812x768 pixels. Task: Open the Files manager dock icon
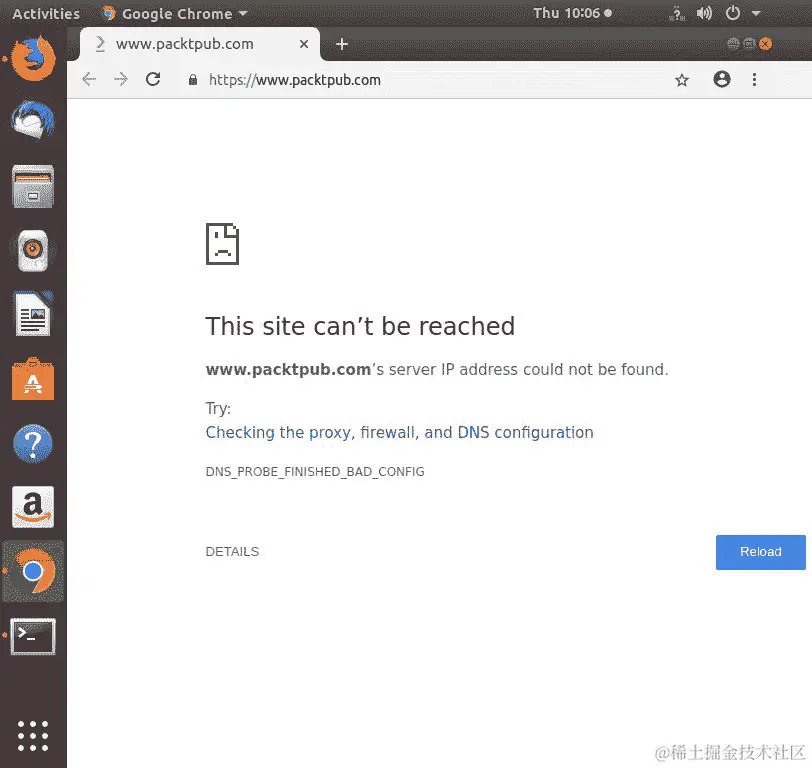point(33,186)
